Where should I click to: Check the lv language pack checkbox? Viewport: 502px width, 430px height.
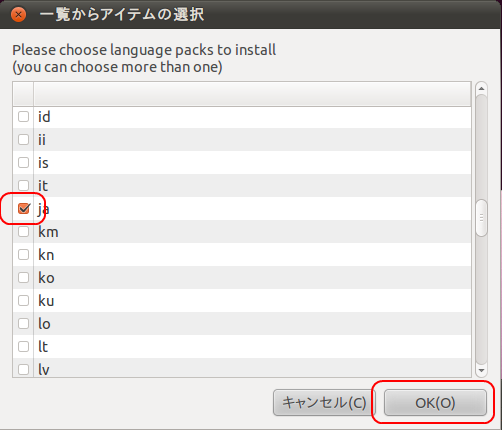(23, 369)
